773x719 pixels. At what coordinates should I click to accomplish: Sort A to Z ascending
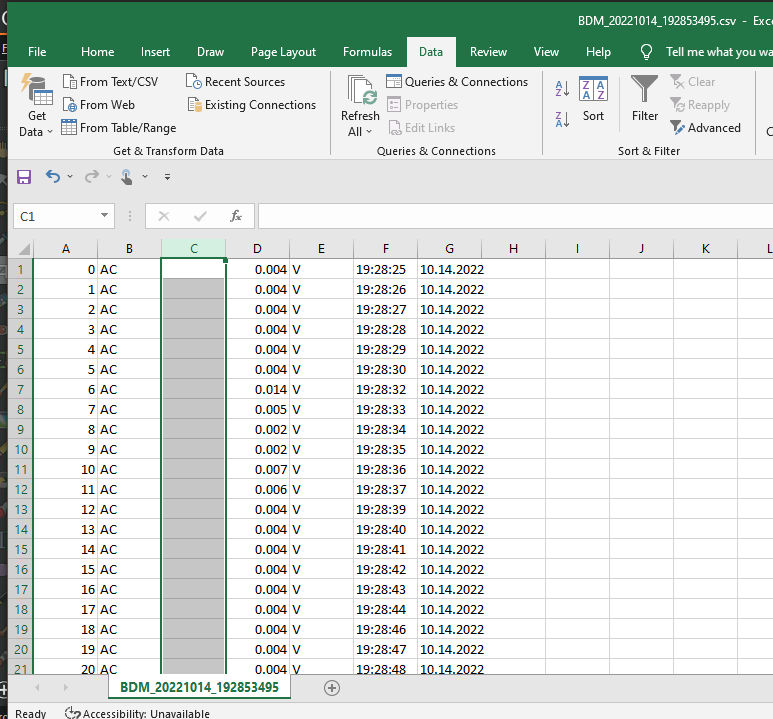tap(562, 89)
